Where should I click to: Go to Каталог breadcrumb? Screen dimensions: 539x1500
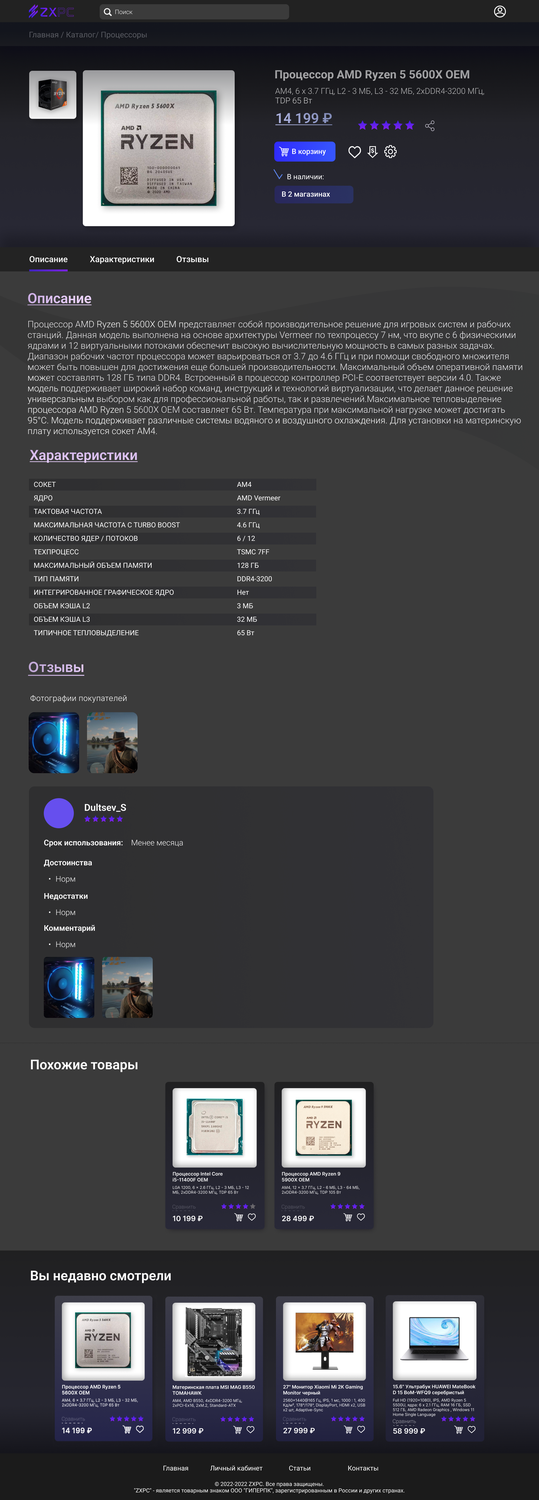coord(80,35)
